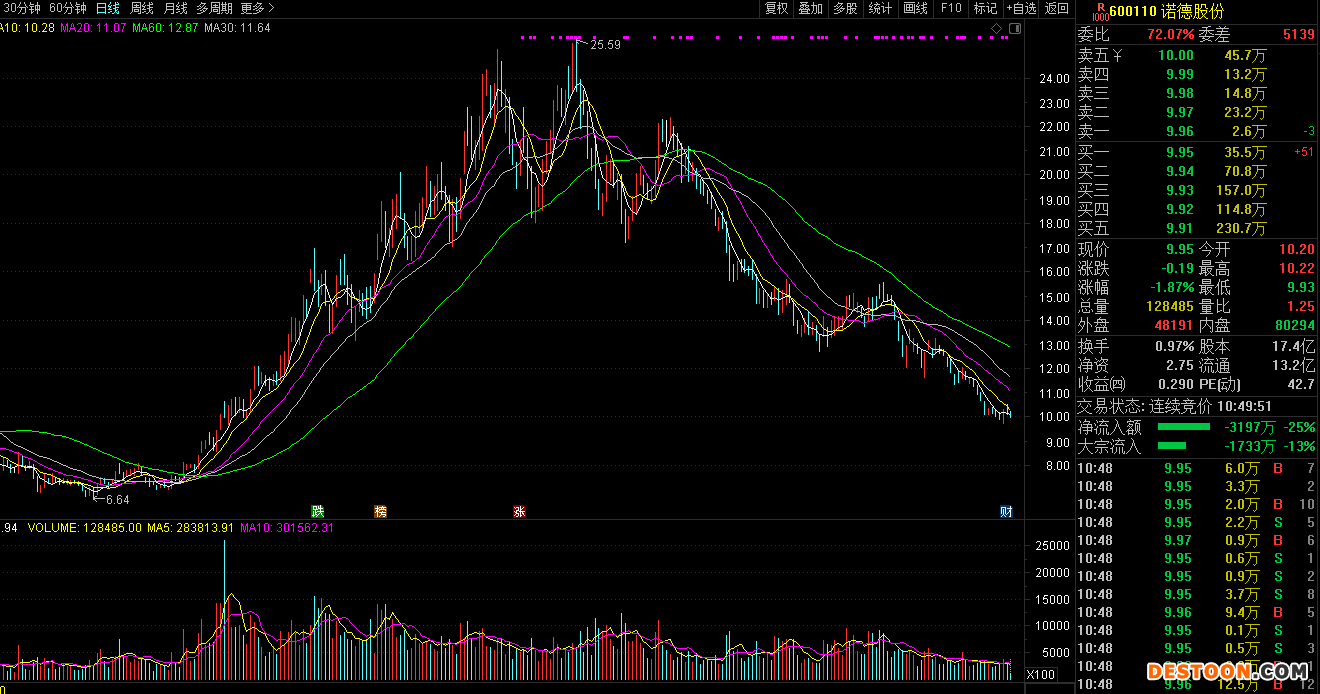
Task: Expand the 更多 periods list
Action: [257, 8]
